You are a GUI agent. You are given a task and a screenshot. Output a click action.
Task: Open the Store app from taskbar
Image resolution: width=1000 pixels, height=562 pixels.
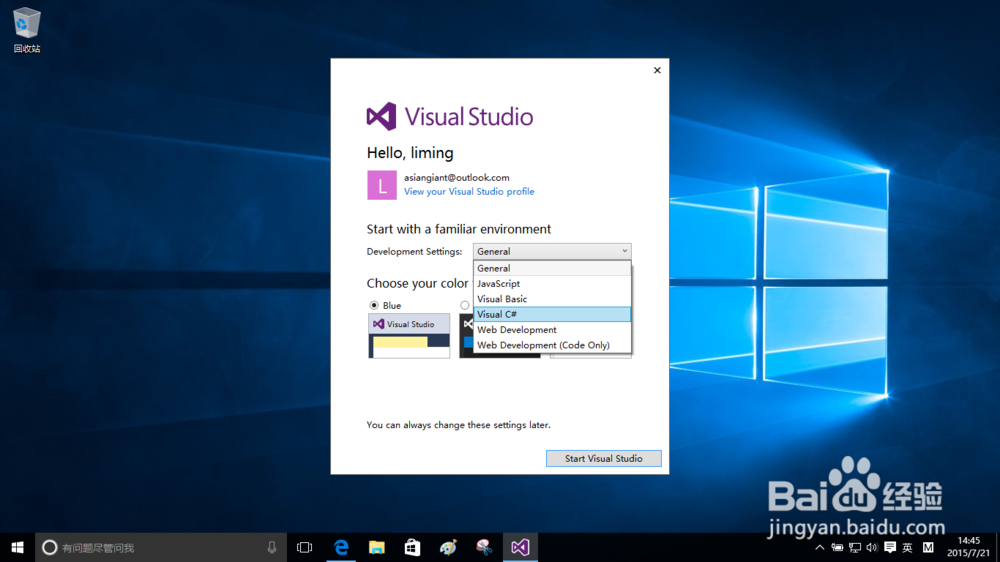pyautogui.click(x=413, y=547)
